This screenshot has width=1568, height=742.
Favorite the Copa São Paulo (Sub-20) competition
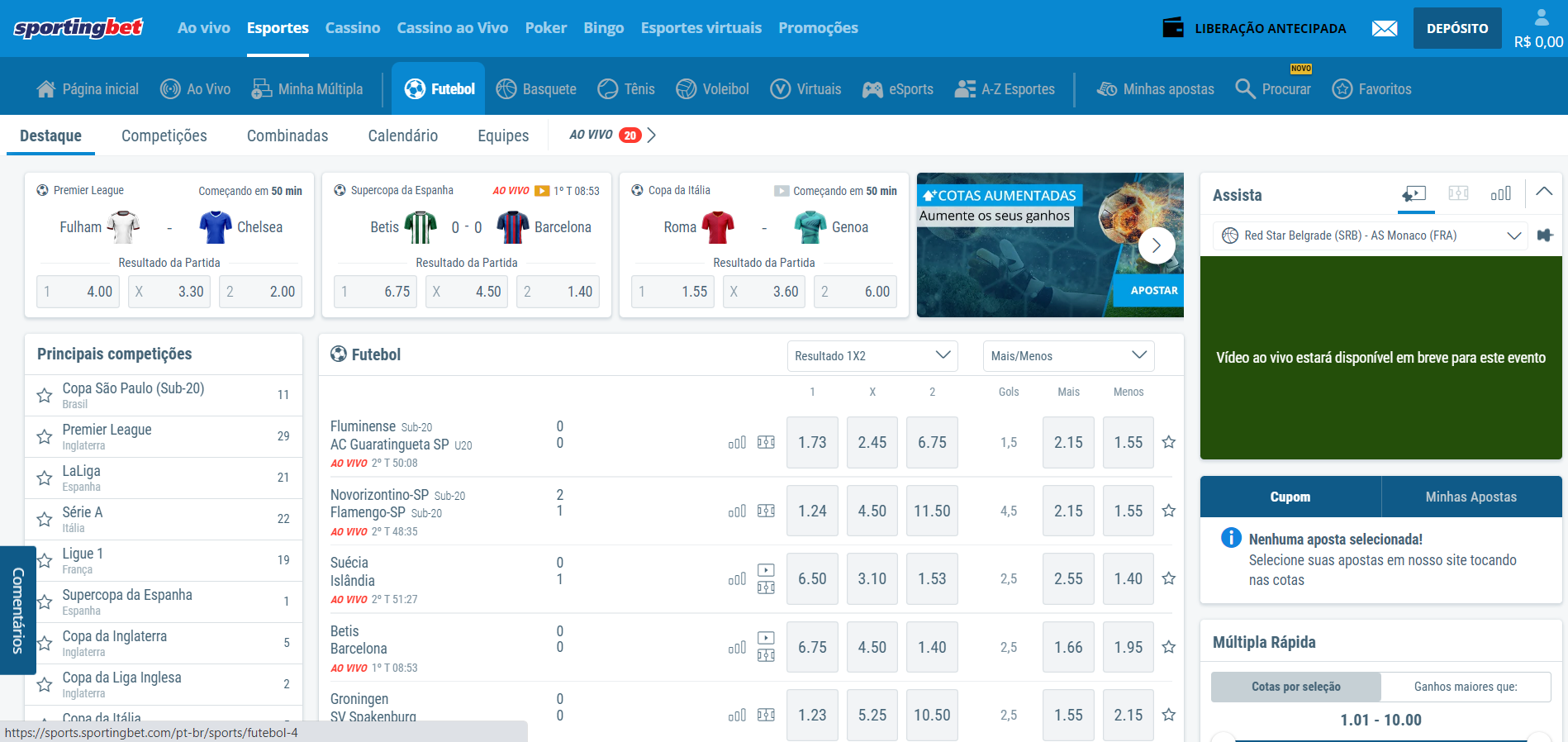point(45,396)
